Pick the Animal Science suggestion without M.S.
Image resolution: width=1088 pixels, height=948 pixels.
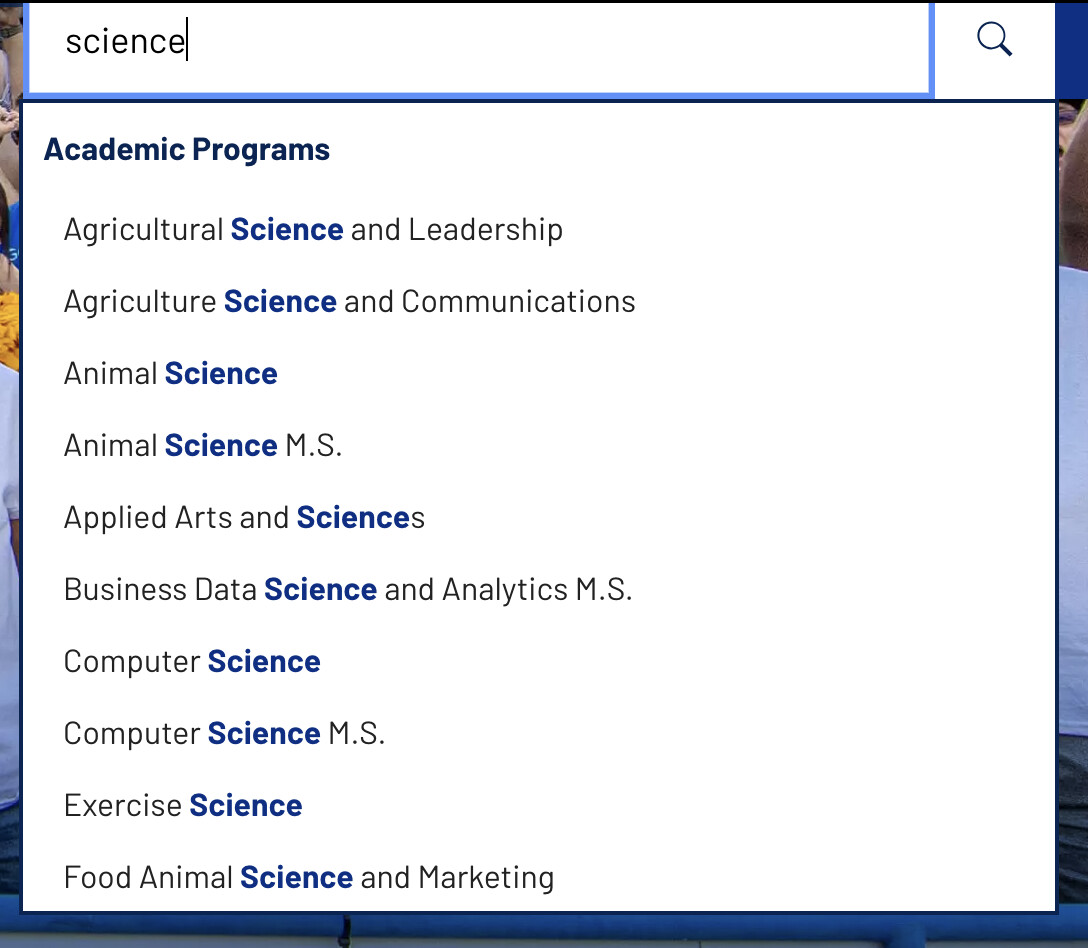pyautogui.click(x=171, y=374)
